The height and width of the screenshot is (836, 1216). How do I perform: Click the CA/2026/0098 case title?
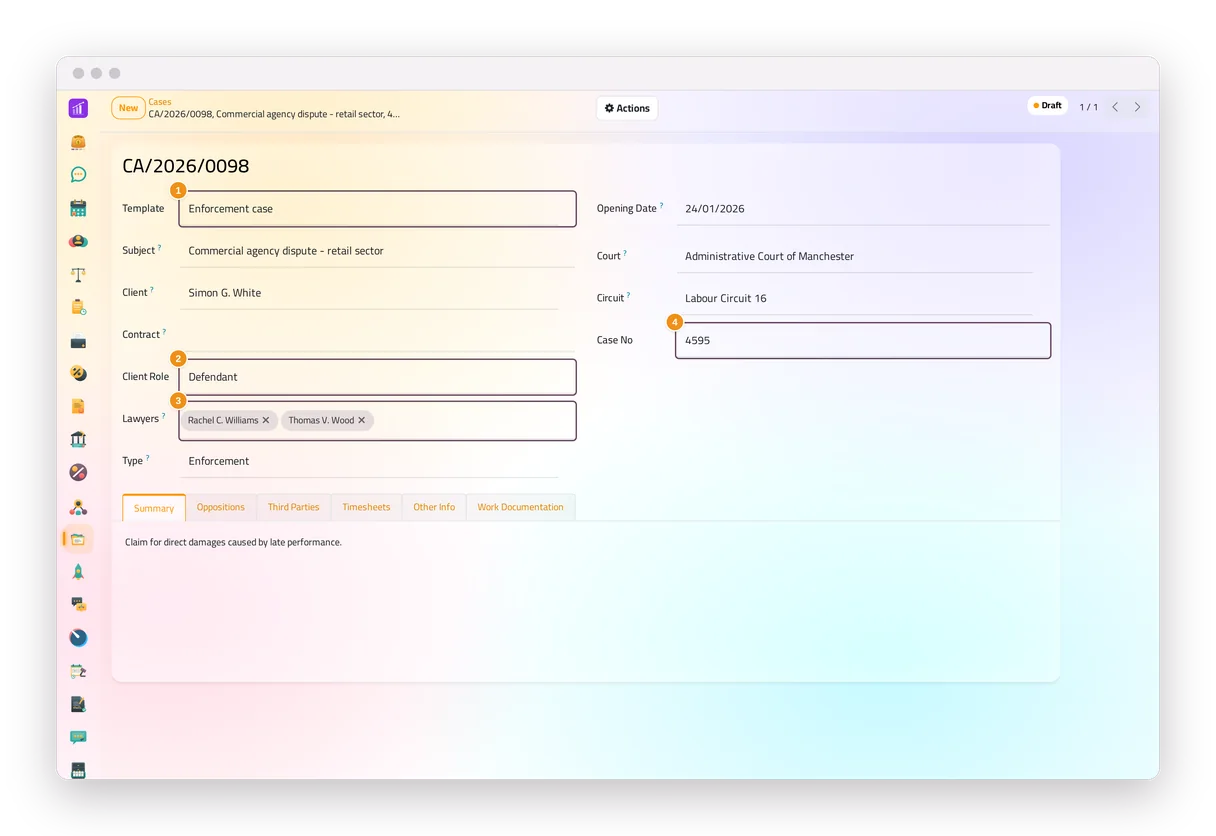tap(186, 166)
